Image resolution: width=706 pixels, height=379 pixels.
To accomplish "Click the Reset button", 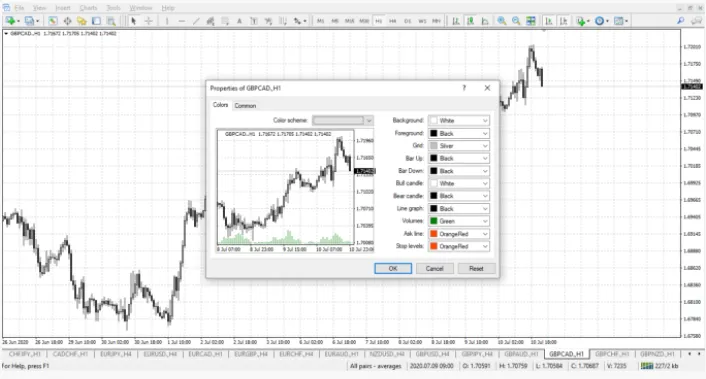I will [x=476, y=269].
